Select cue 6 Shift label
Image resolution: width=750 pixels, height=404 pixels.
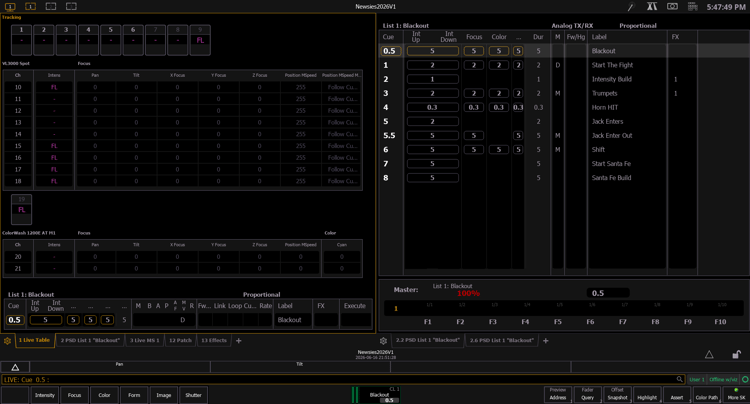pos(598,150)
